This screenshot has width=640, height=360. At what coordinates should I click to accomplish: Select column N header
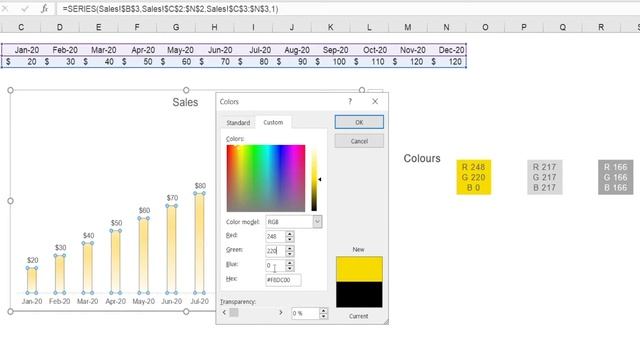[x=446, y=27]
